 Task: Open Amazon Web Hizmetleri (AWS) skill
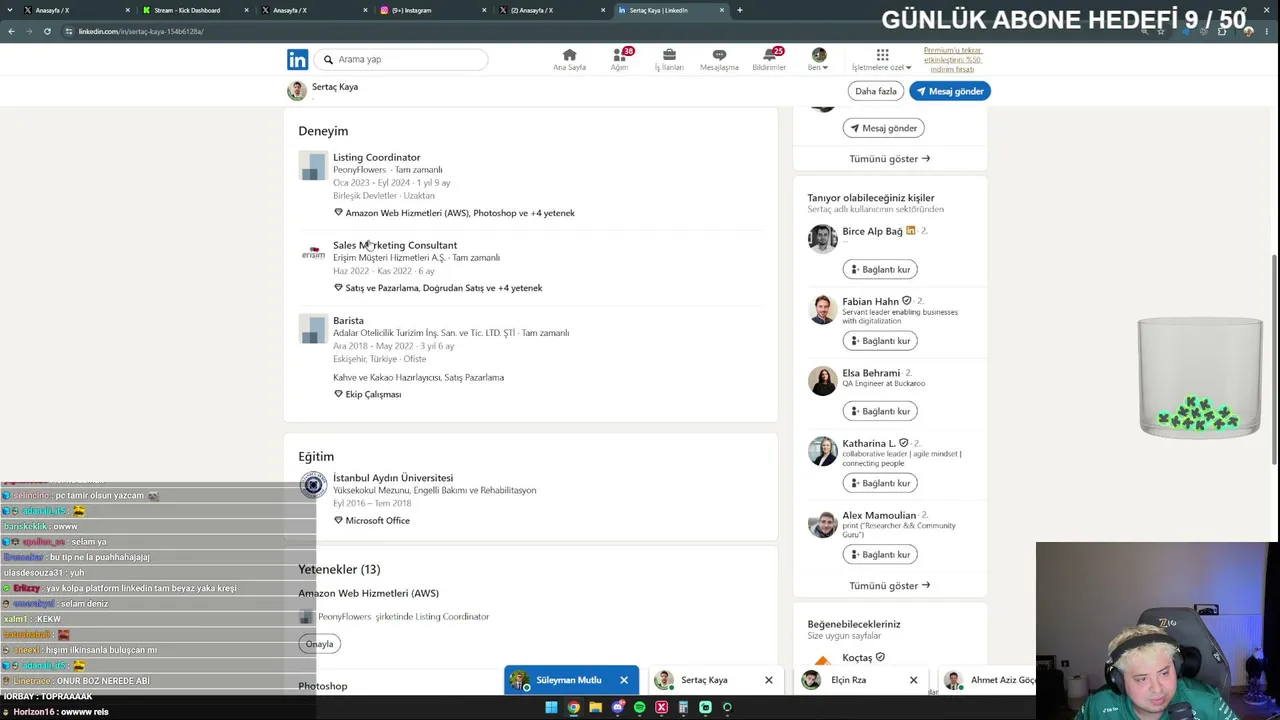click(x=368, y=593)
